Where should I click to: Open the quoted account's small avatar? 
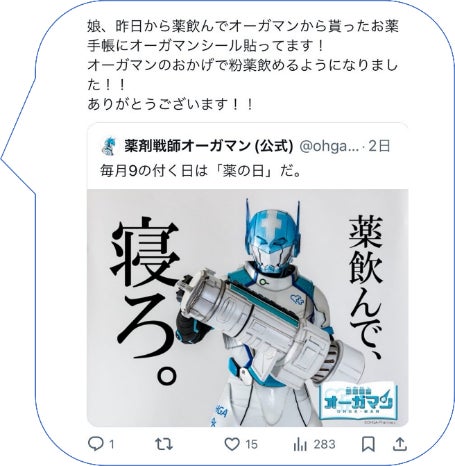[x=109, y=146]
